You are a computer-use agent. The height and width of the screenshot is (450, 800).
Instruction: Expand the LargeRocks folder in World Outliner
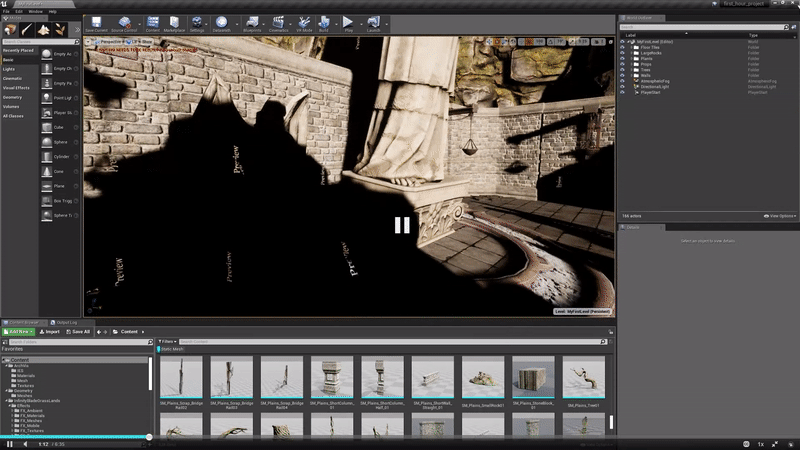click(633, 53)
